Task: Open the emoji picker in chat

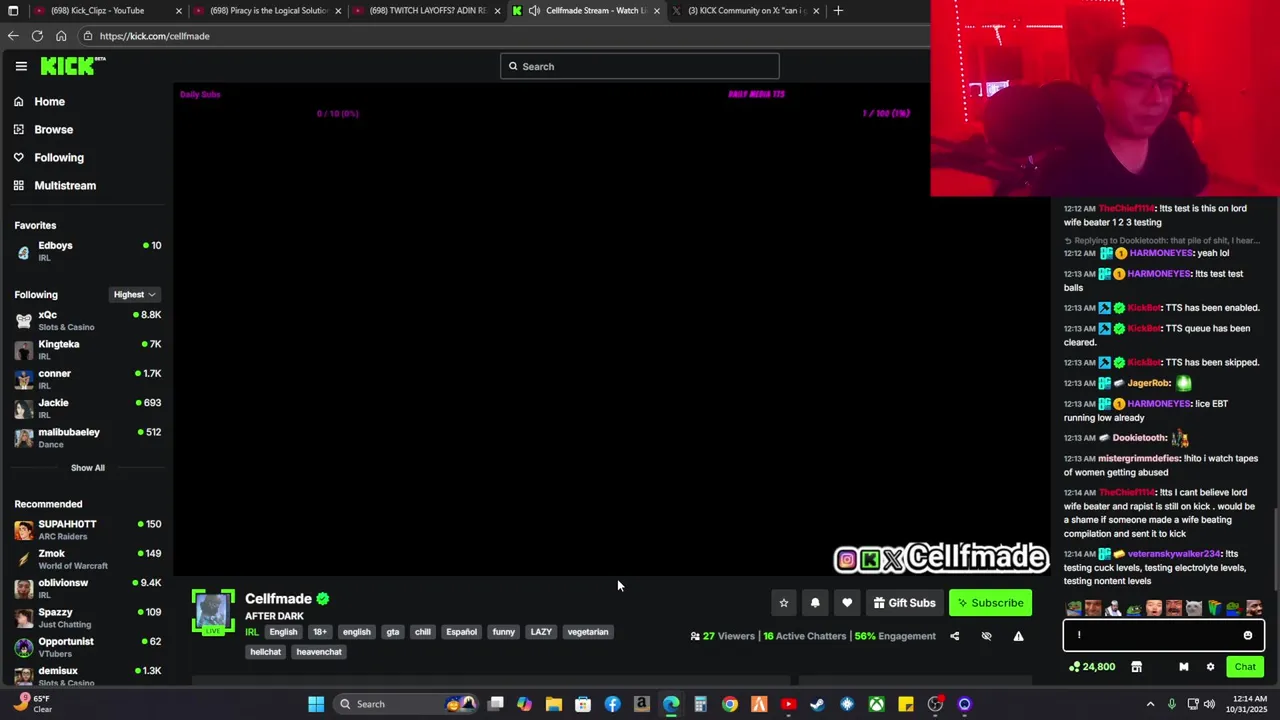Action: [x=1248, y=635]
